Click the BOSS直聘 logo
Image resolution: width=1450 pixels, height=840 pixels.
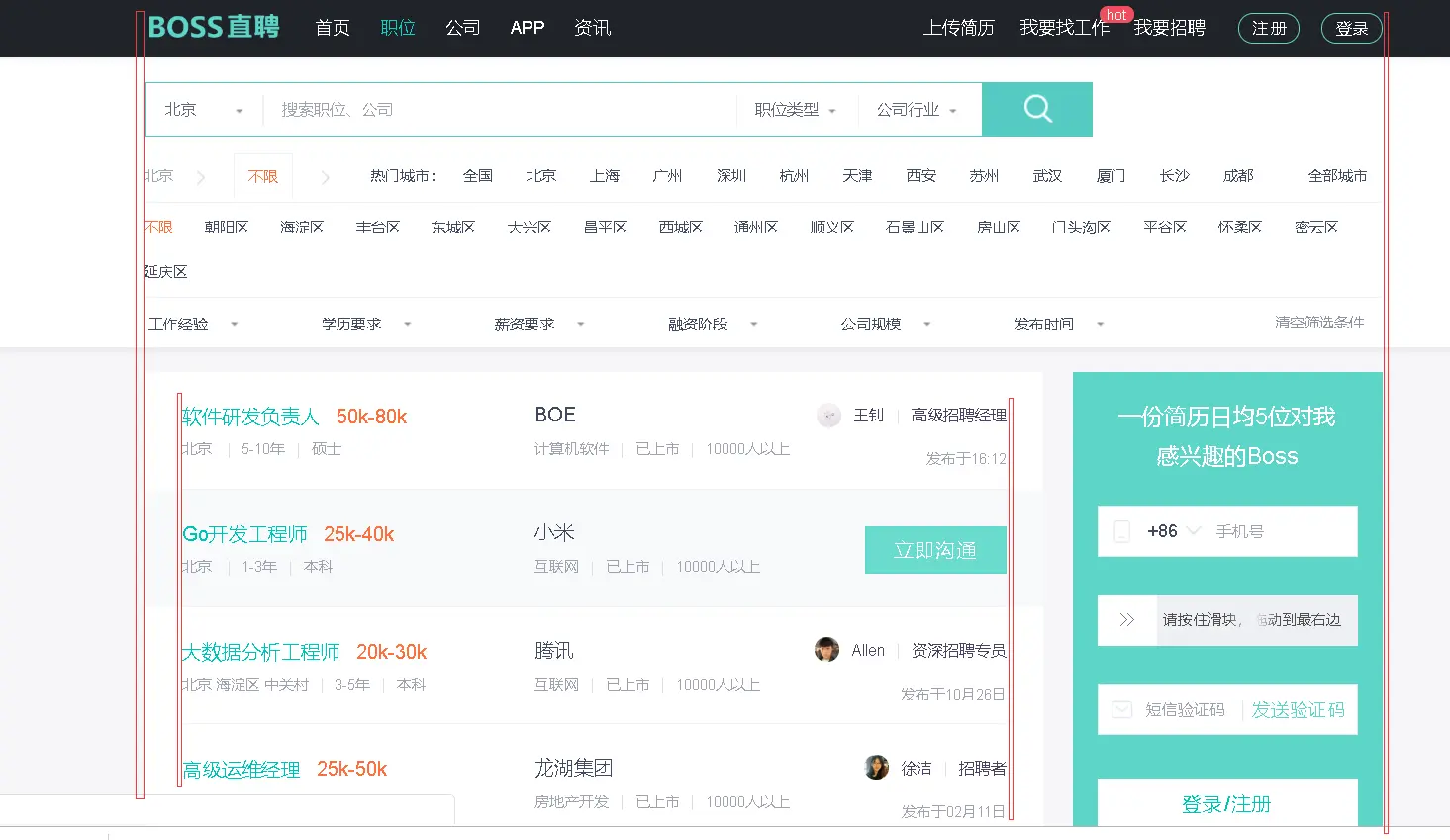click(214, 27)
